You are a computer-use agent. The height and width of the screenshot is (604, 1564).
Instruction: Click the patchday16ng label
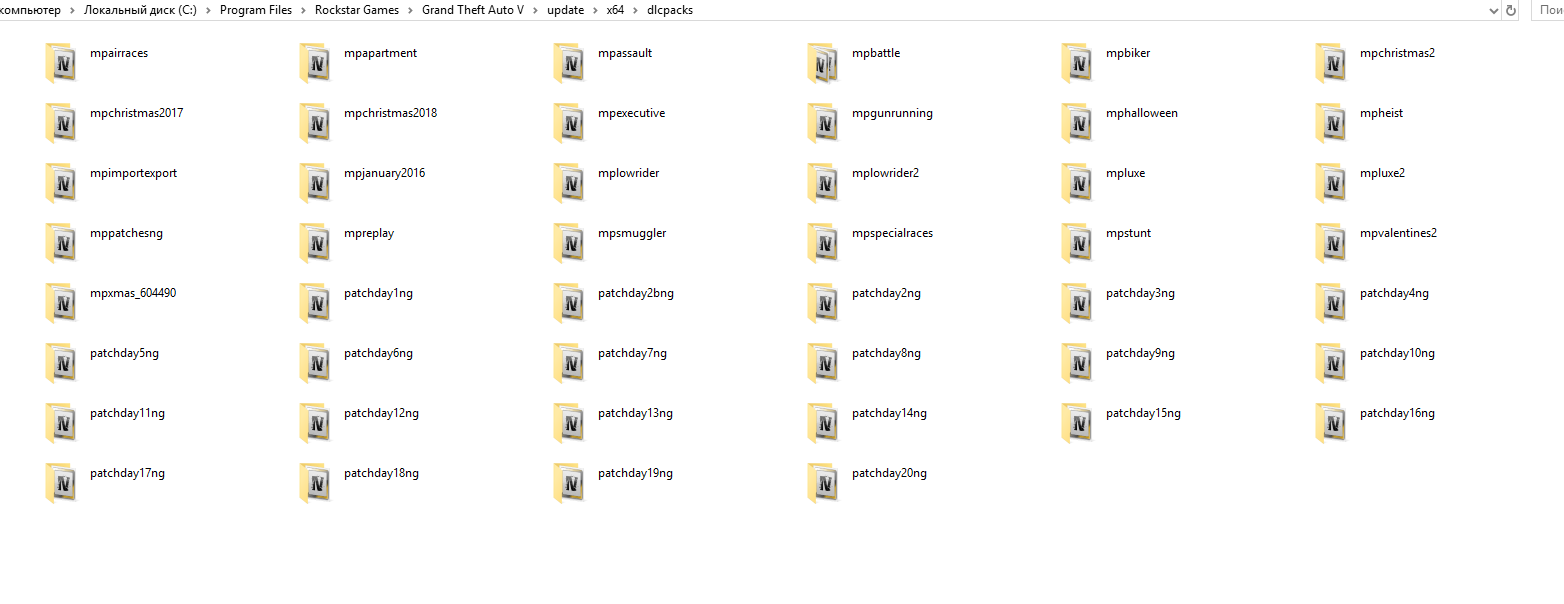tap(1397, 413)
